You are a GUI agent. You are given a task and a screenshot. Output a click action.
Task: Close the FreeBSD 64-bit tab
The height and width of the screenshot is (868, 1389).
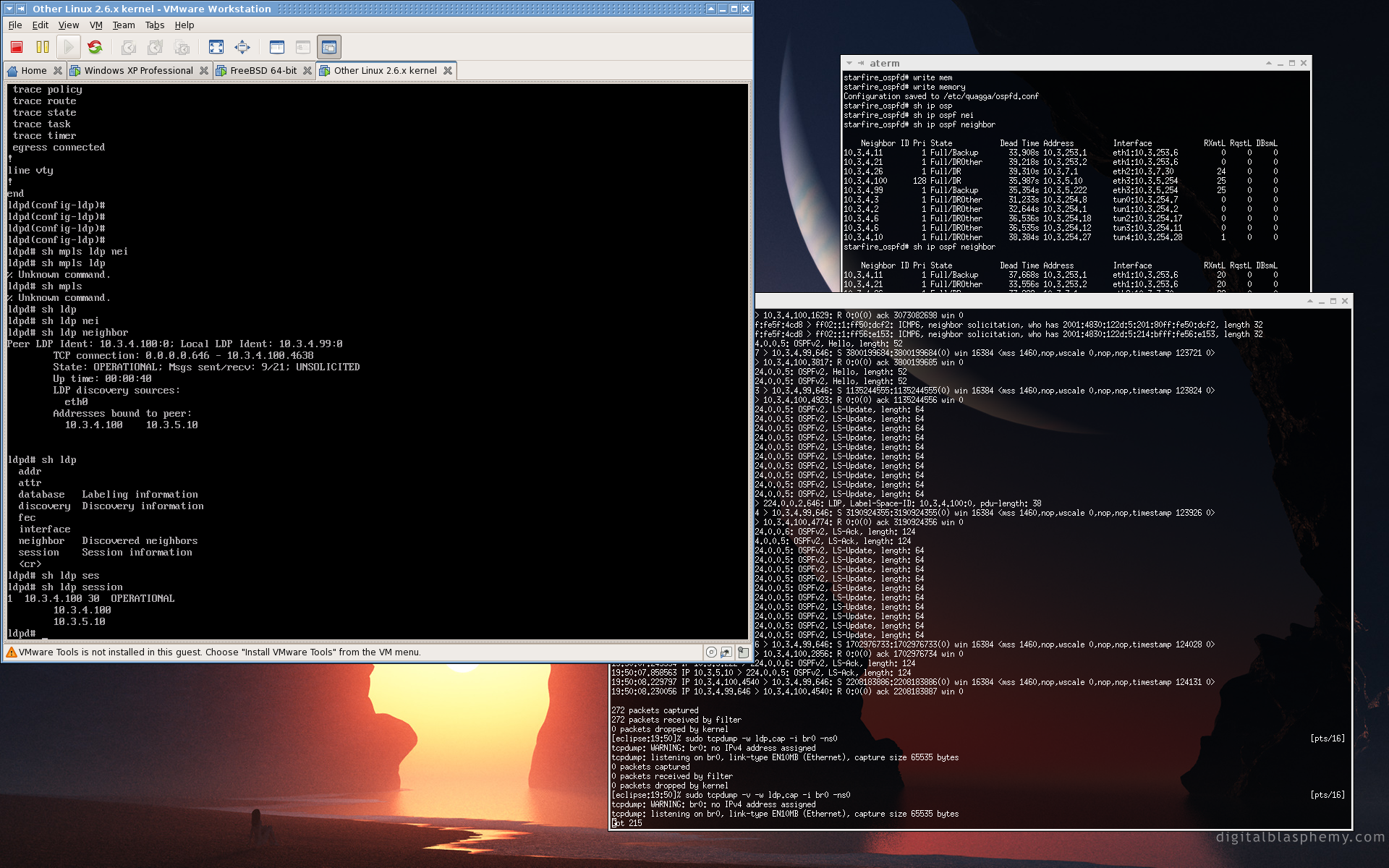pyautogui.click(x=307, y=70)
